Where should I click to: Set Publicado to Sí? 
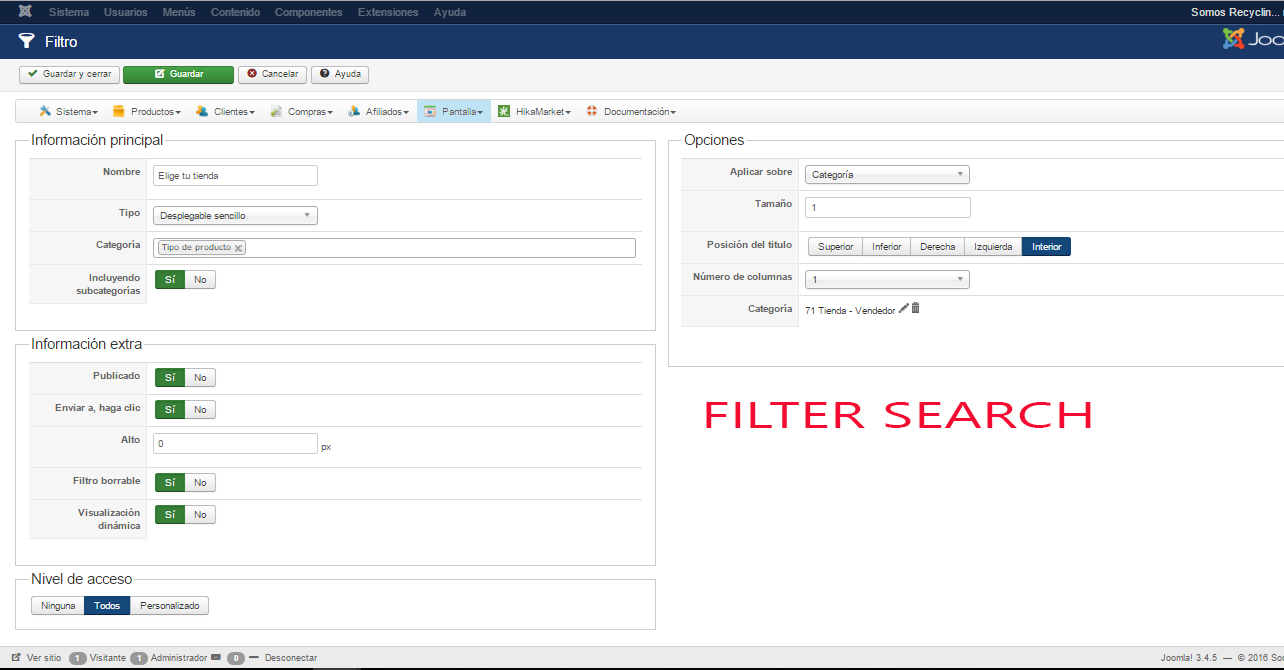point(170,377)
